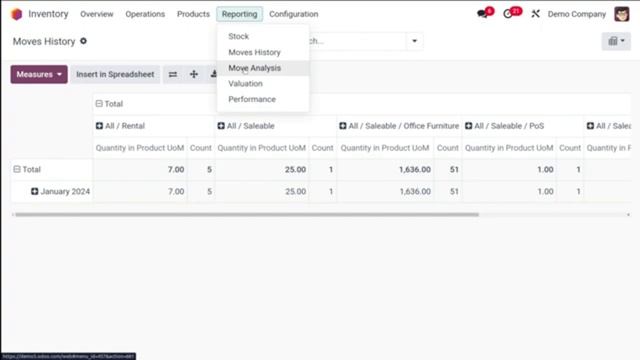Open the Configuration menu
The width and height of the screenshot is (640, 360).
[x=293, y=14]
